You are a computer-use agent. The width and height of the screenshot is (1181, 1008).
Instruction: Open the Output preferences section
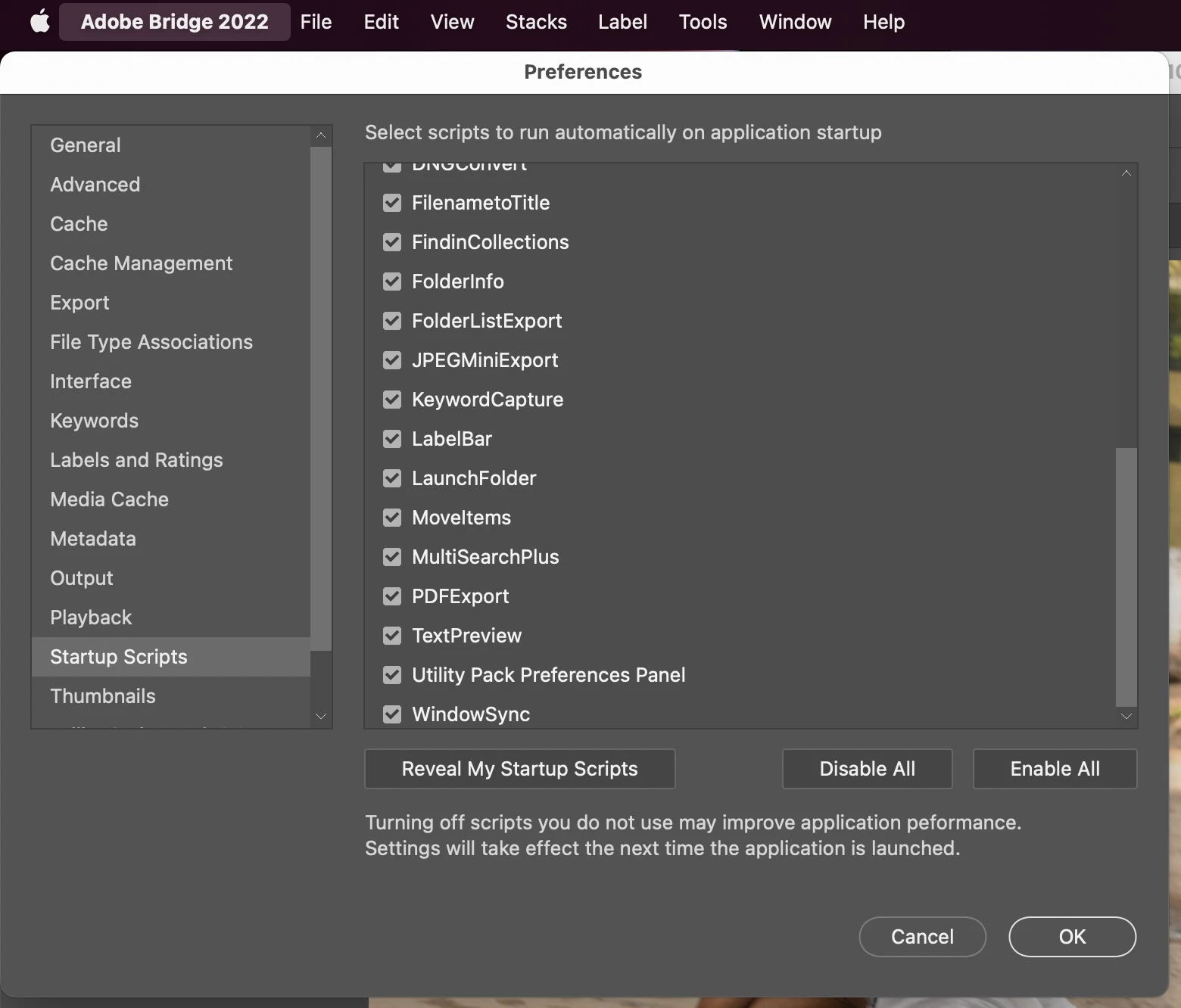coord(171,578)
